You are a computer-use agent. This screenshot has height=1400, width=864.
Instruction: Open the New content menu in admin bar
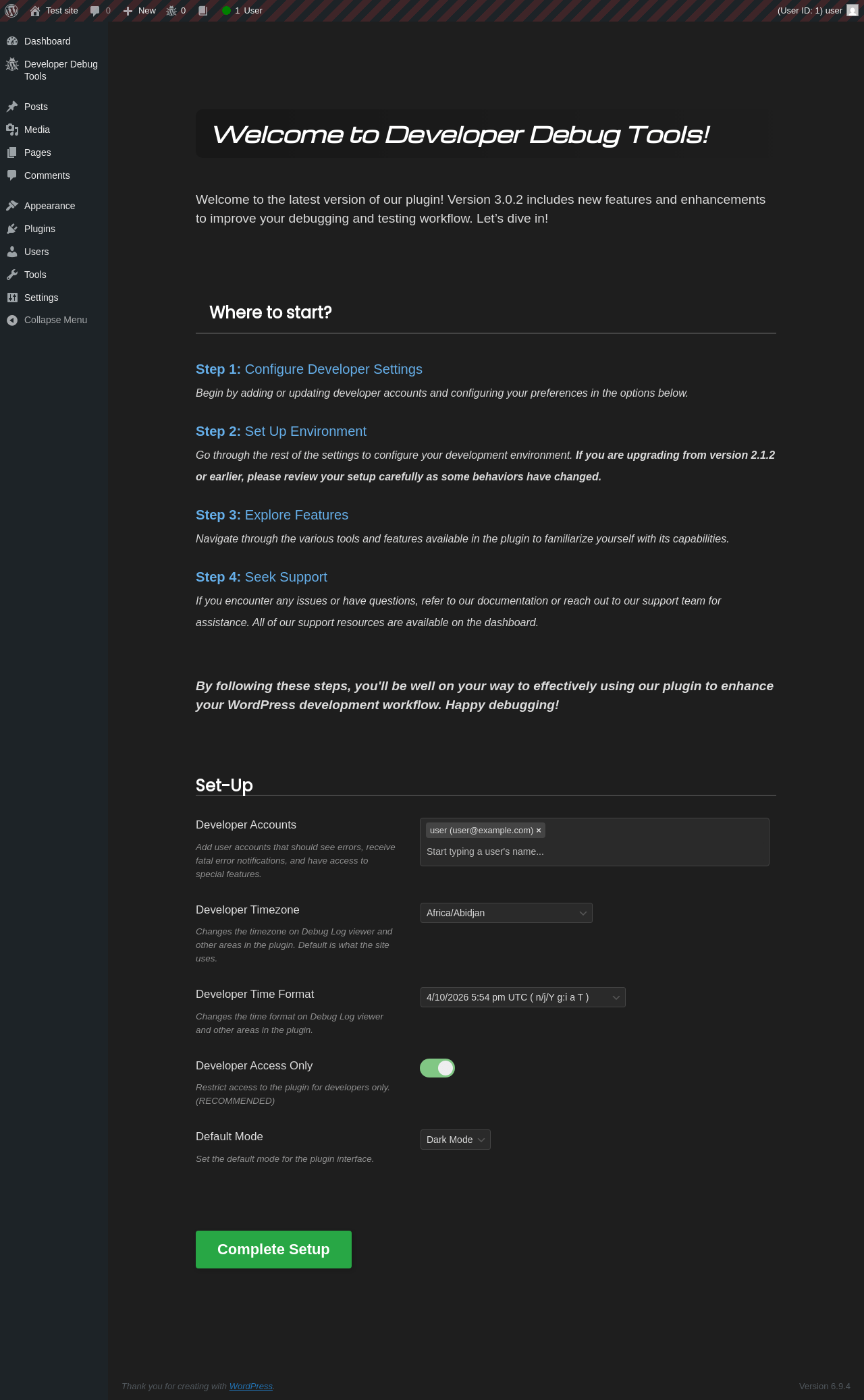(x=140, y=11)
